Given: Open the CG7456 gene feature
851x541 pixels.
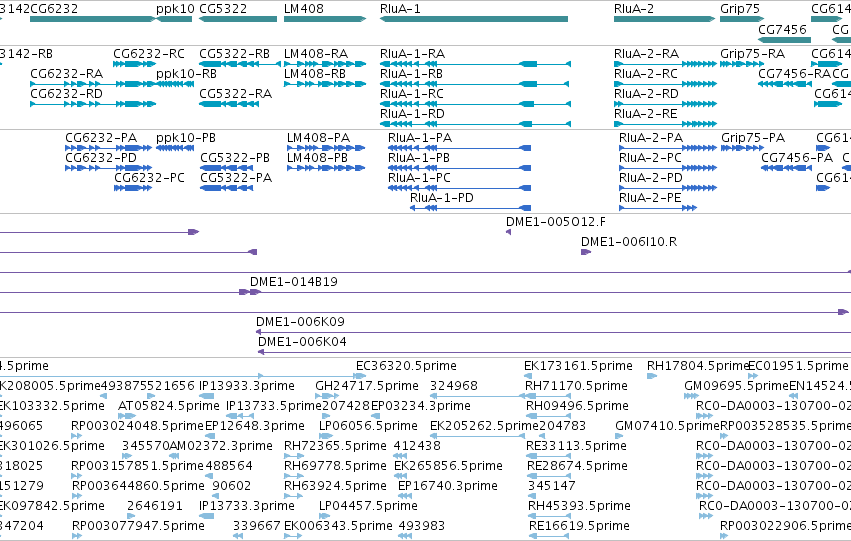Looking at the screenshot, I should click(x=784, y=40).
